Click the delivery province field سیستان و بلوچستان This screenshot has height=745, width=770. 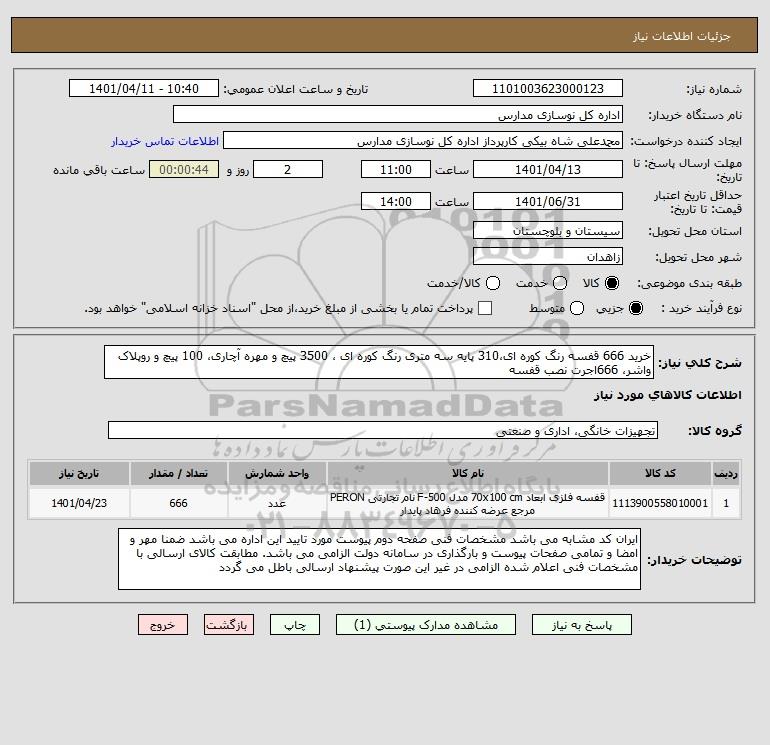548,230
